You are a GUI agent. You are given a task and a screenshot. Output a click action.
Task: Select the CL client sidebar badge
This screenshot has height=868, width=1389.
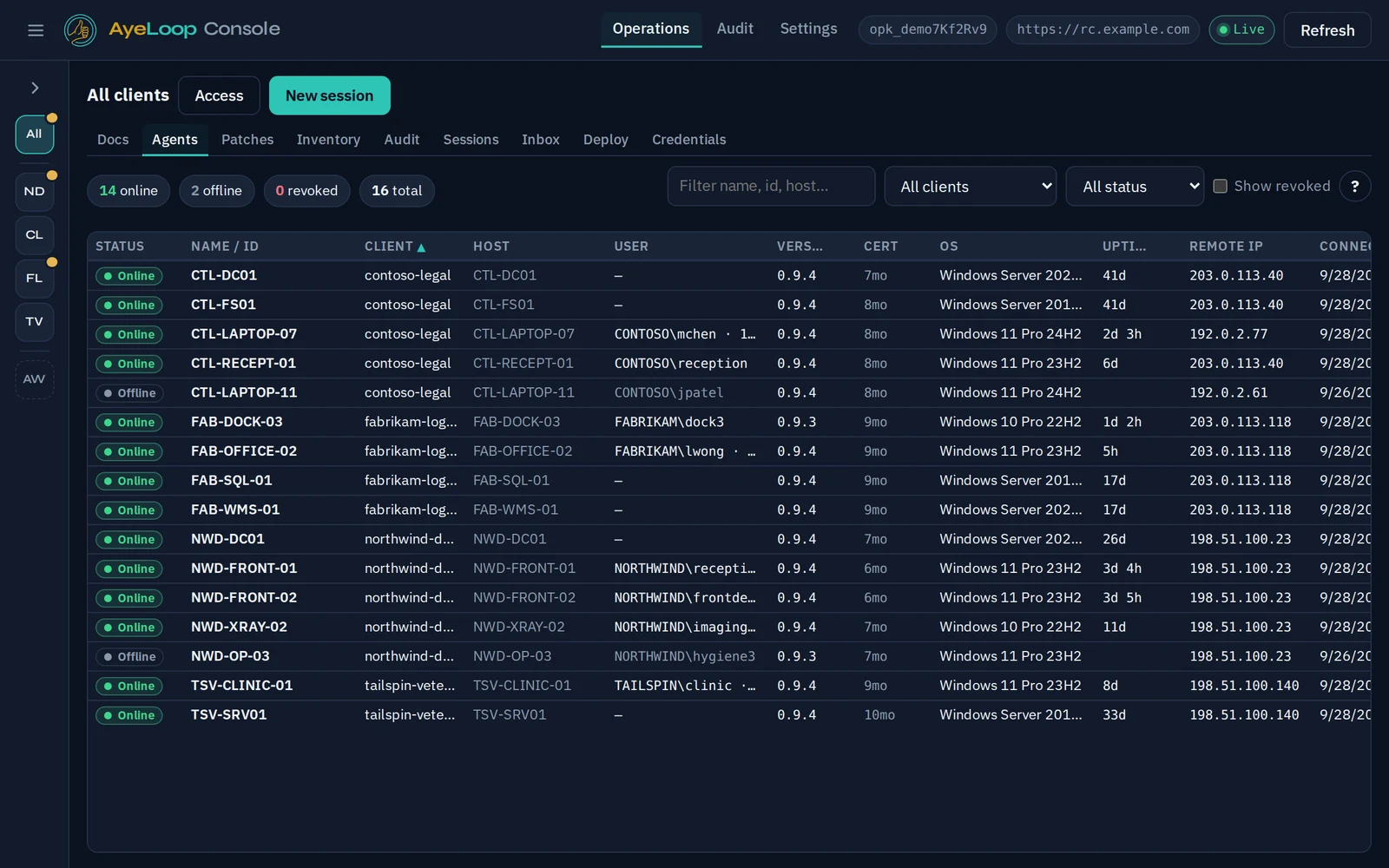click(x=35, y=234)
